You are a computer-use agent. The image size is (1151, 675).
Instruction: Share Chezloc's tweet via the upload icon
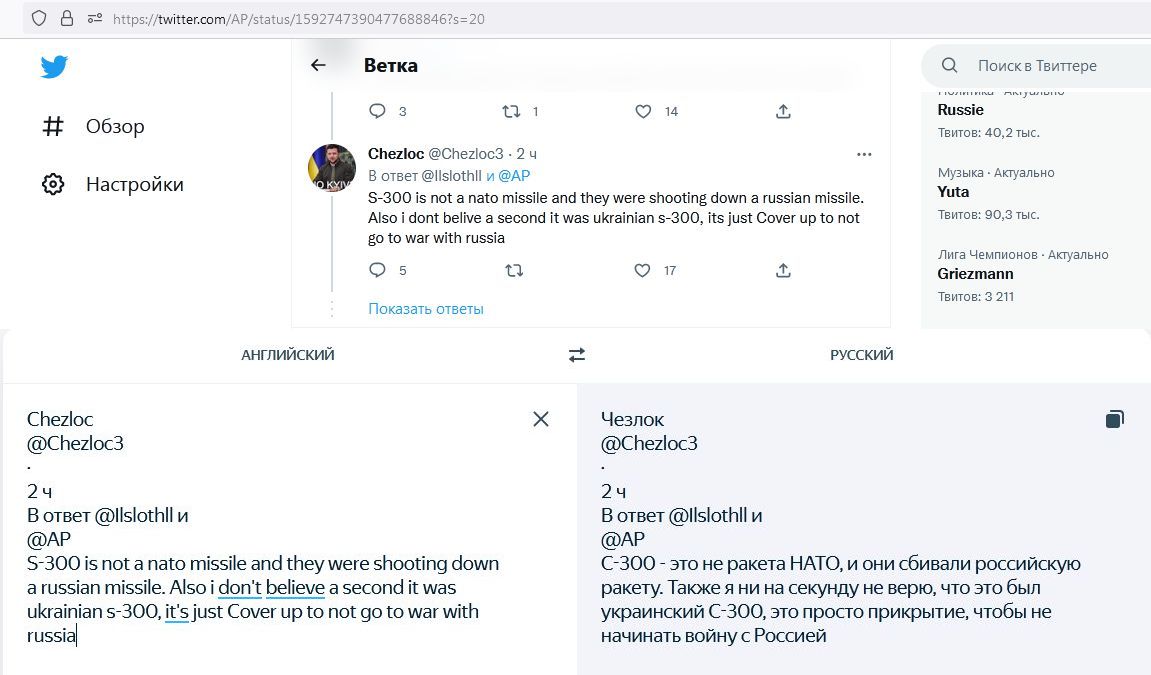(783, 271)
